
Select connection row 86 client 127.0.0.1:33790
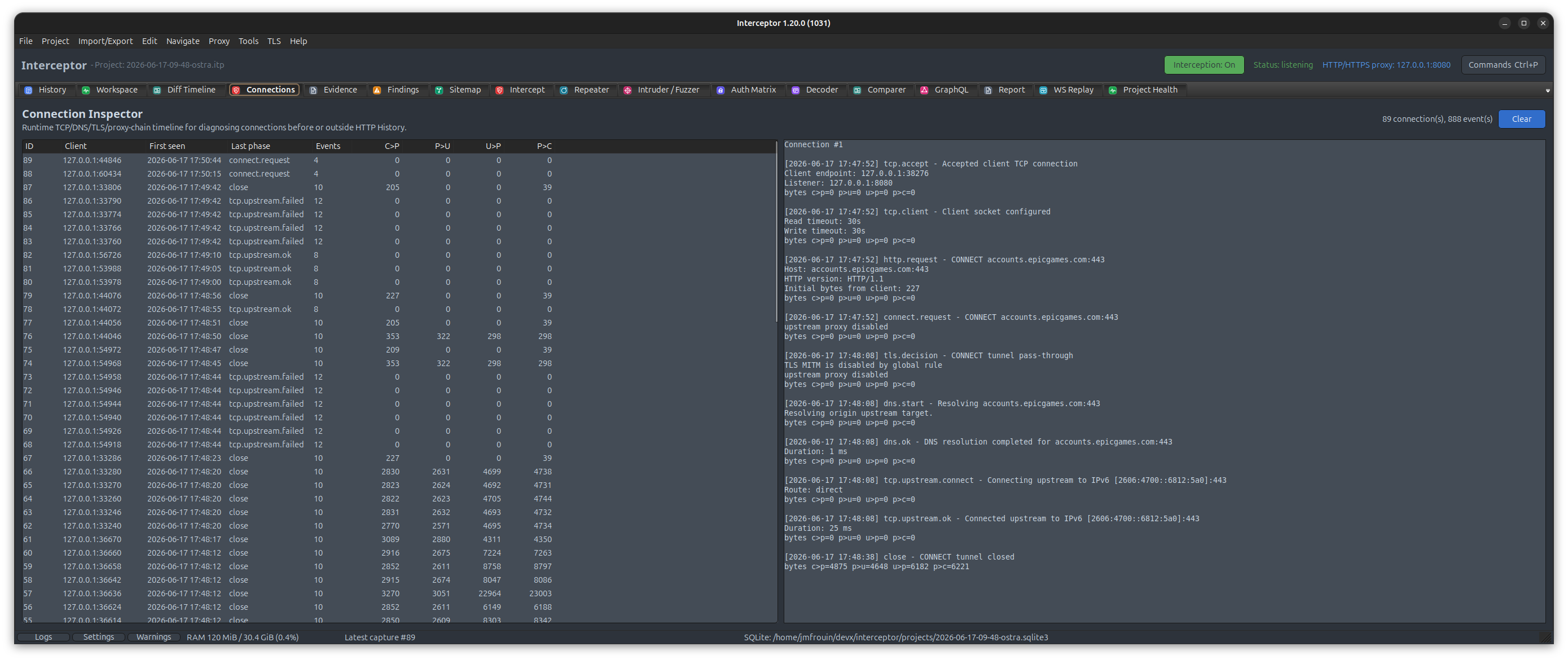(x=399, y=201)
